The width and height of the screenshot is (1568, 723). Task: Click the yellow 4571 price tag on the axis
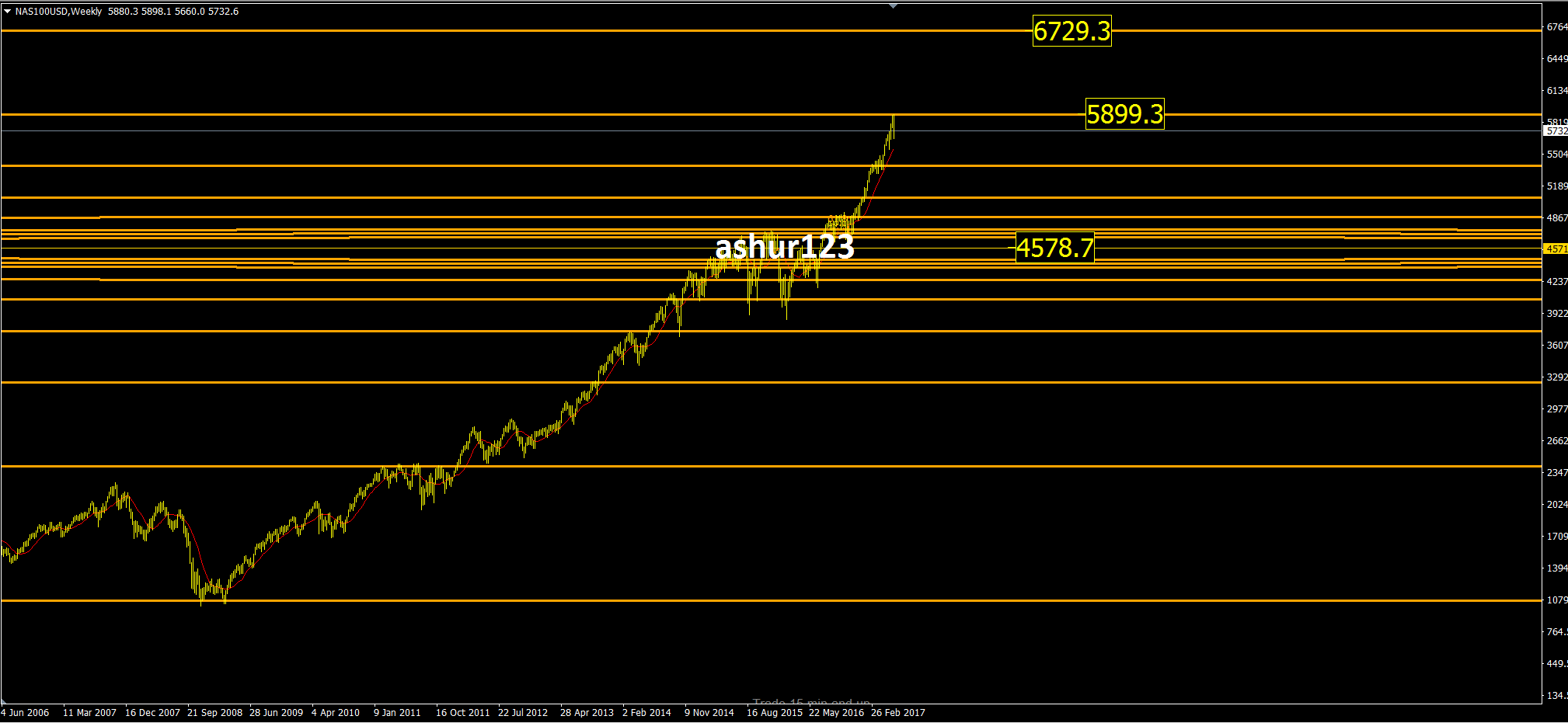tap(1556, 249)
